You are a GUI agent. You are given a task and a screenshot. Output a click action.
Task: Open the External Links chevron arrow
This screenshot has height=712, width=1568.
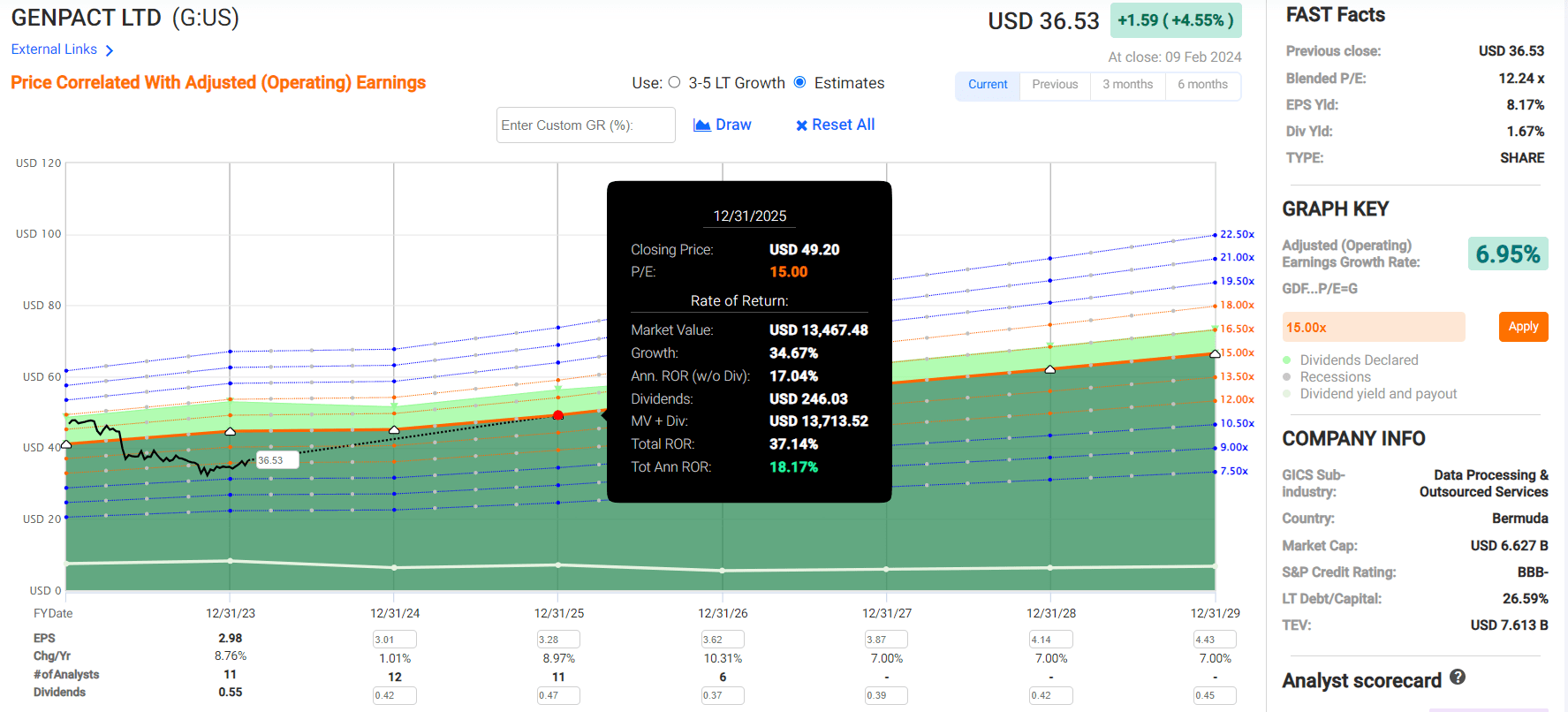pos(110,51)
